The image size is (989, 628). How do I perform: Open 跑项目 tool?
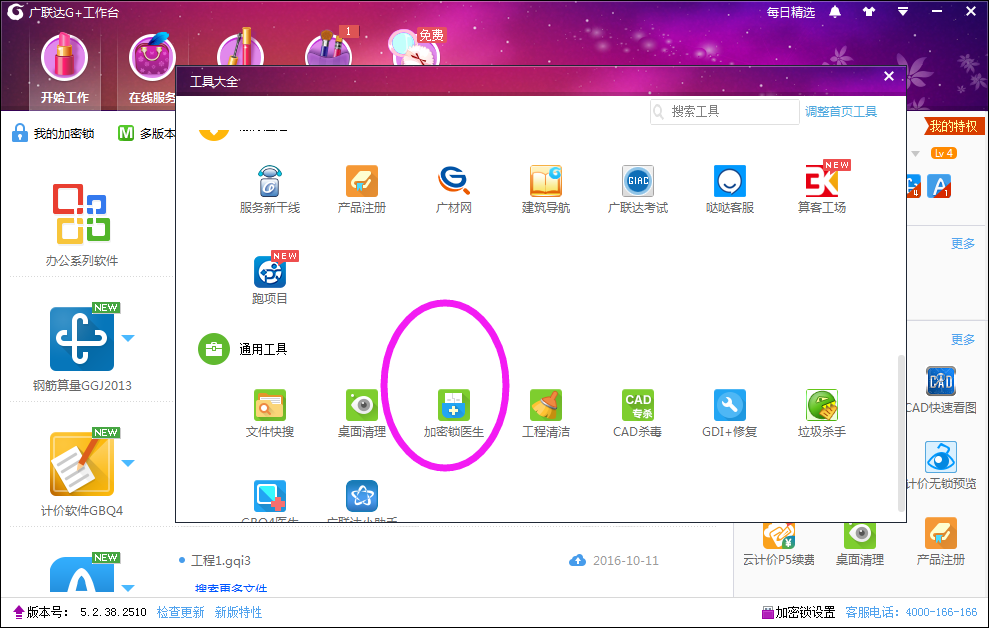click(270, 280)
